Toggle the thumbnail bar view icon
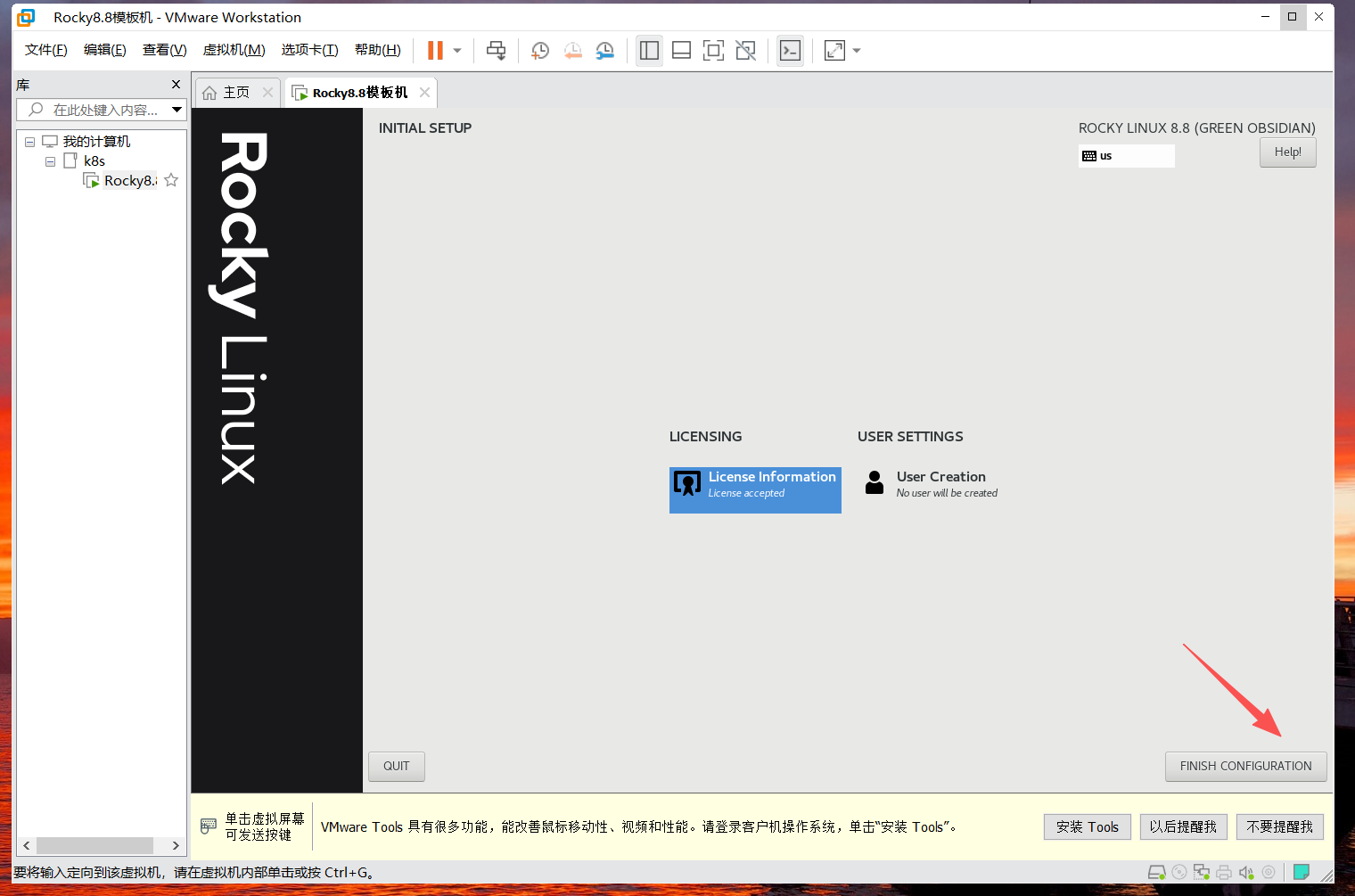Image resolution: width=1355 pixels, height=896 pixels. point(682,51)
